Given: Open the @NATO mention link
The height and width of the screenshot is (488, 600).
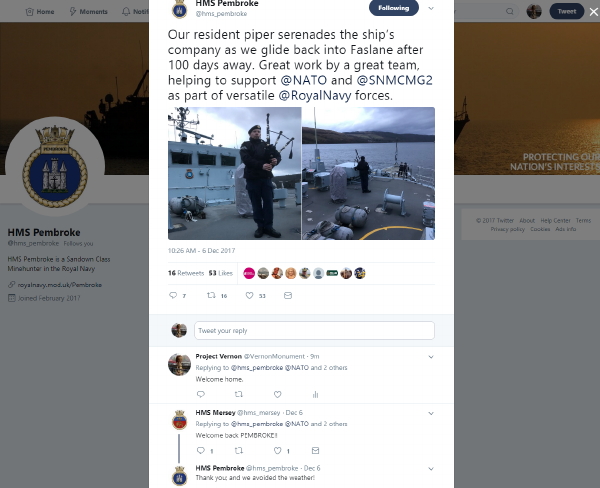Looking at the screenshot, I should click(x=304, y=80).
